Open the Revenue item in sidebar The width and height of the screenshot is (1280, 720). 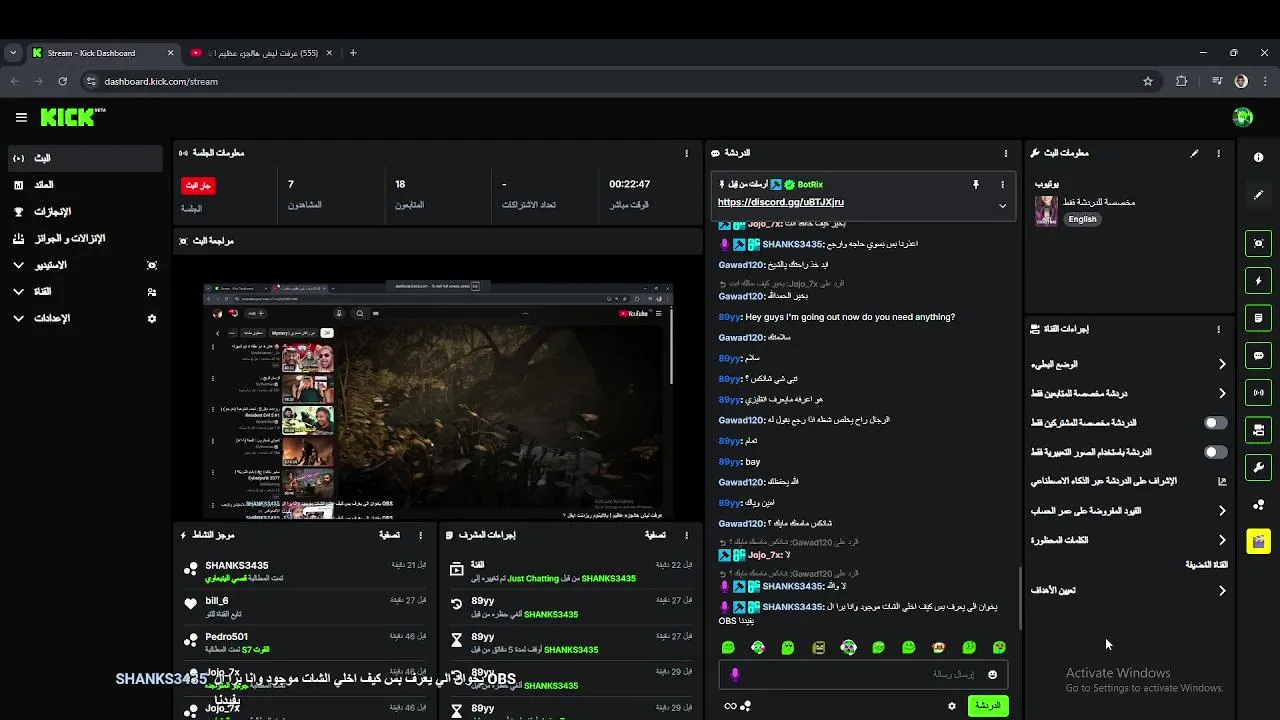tap(85, 185)
